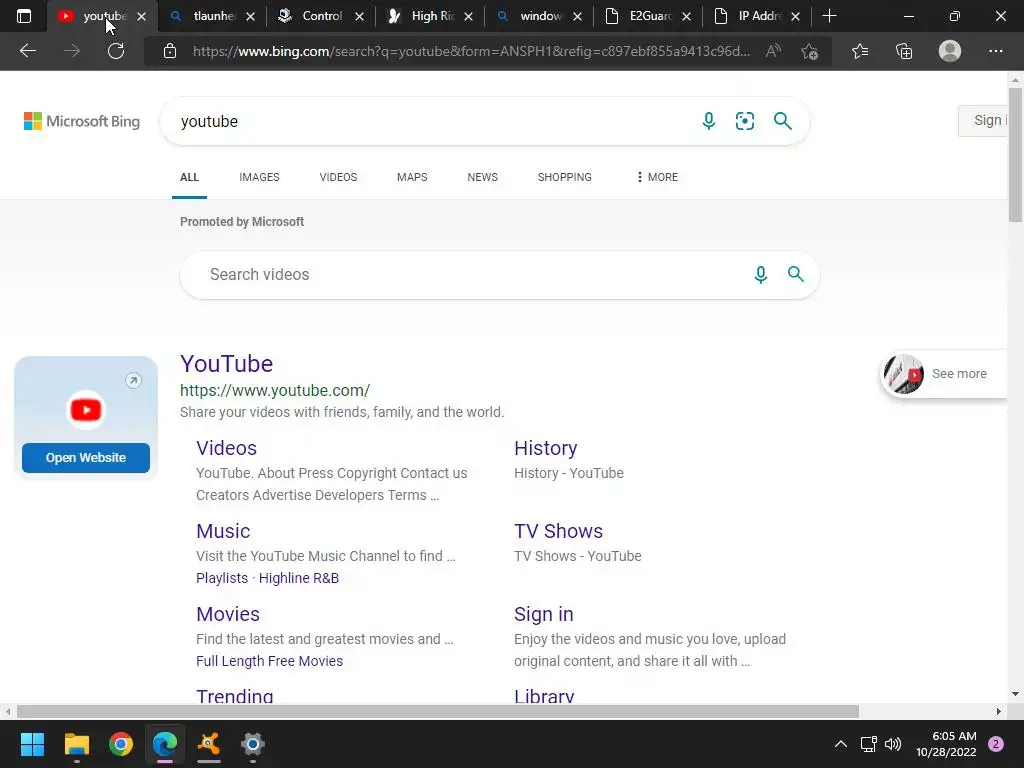Close the E2Guard tab
1024x768 pixels.
pyautogui.click(x=686, y=17)
